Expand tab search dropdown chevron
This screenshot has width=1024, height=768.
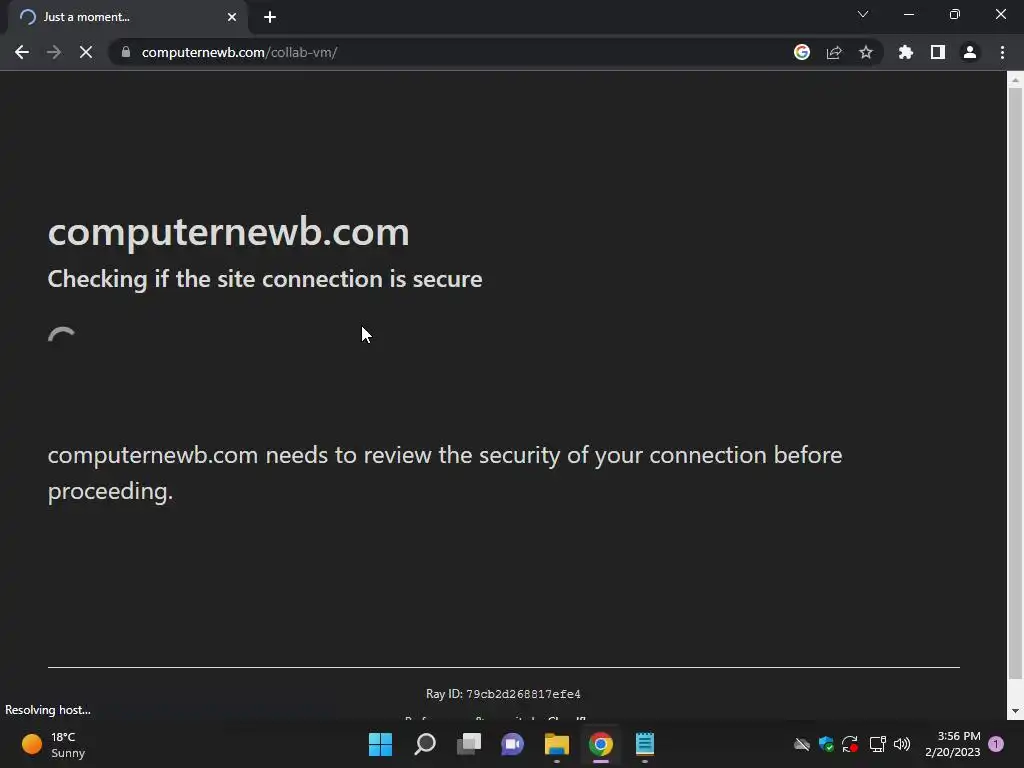point(863,14)
